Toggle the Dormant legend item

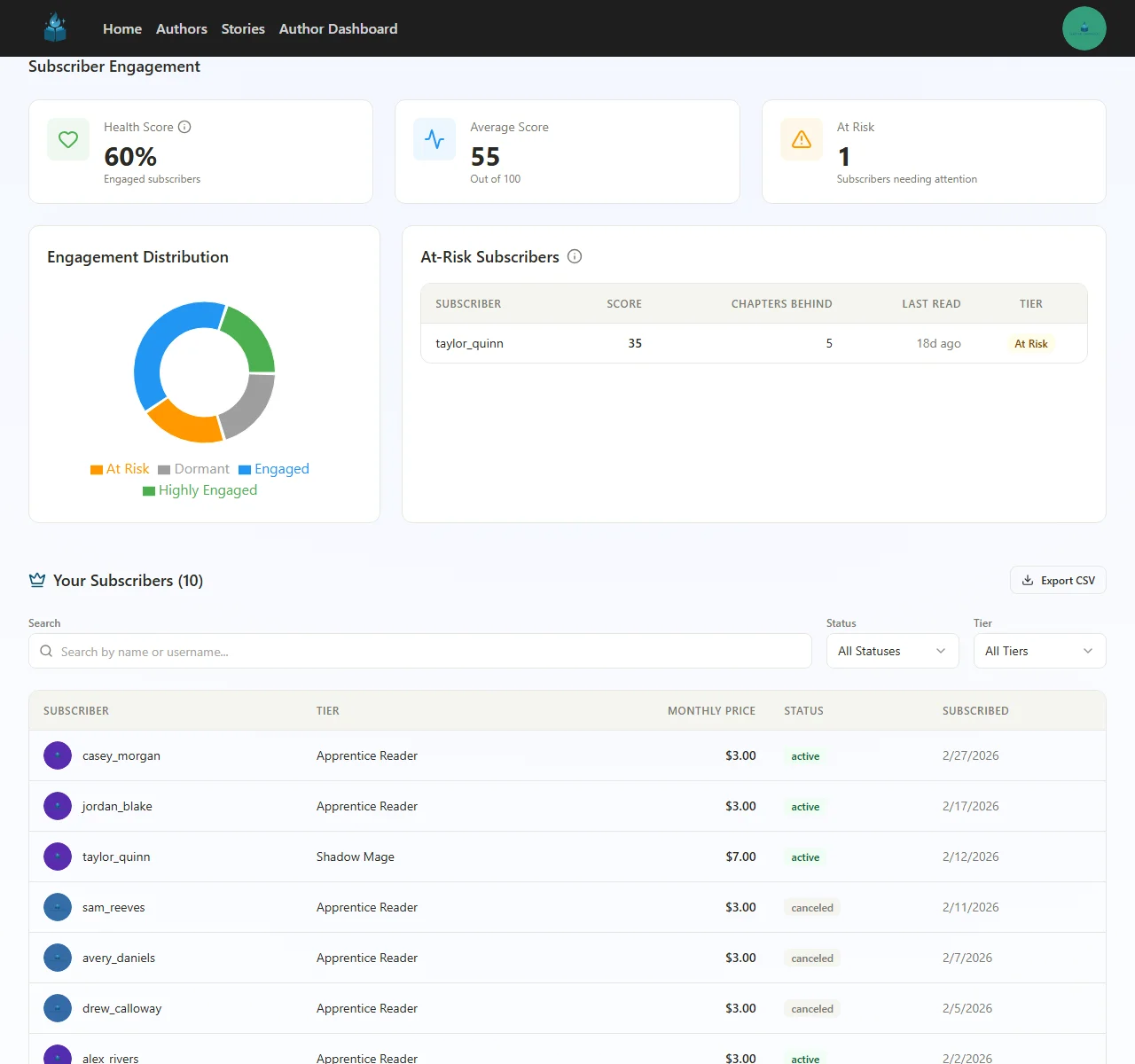[x=193, y=468]
